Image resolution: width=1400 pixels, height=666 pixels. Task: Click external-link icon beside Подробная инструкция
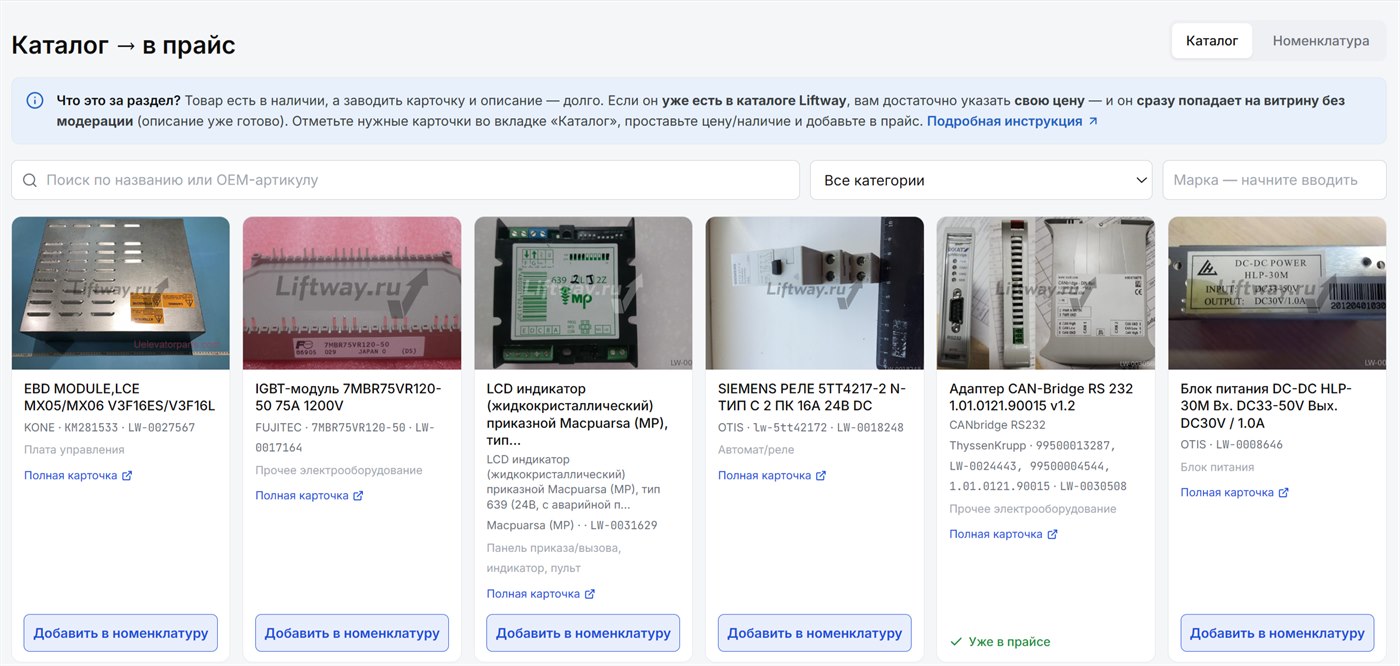(x=1093, y=121)
